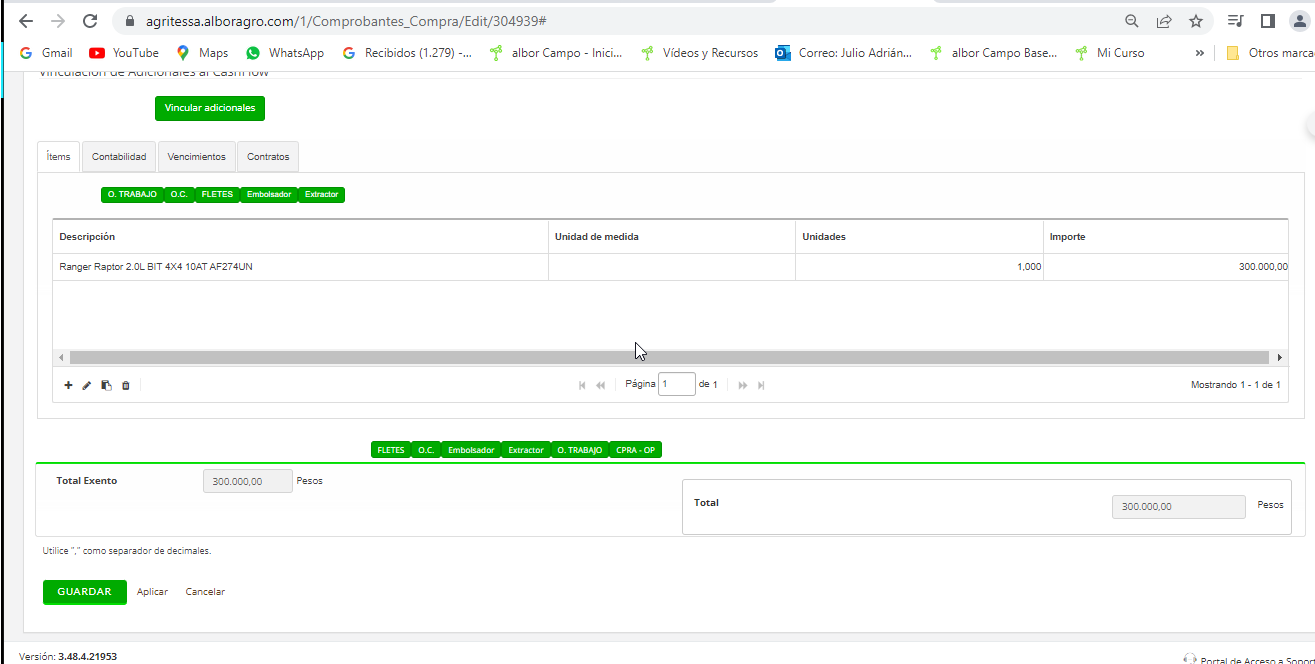
Task: Click O.C. button above items grid
Action: 179,194
